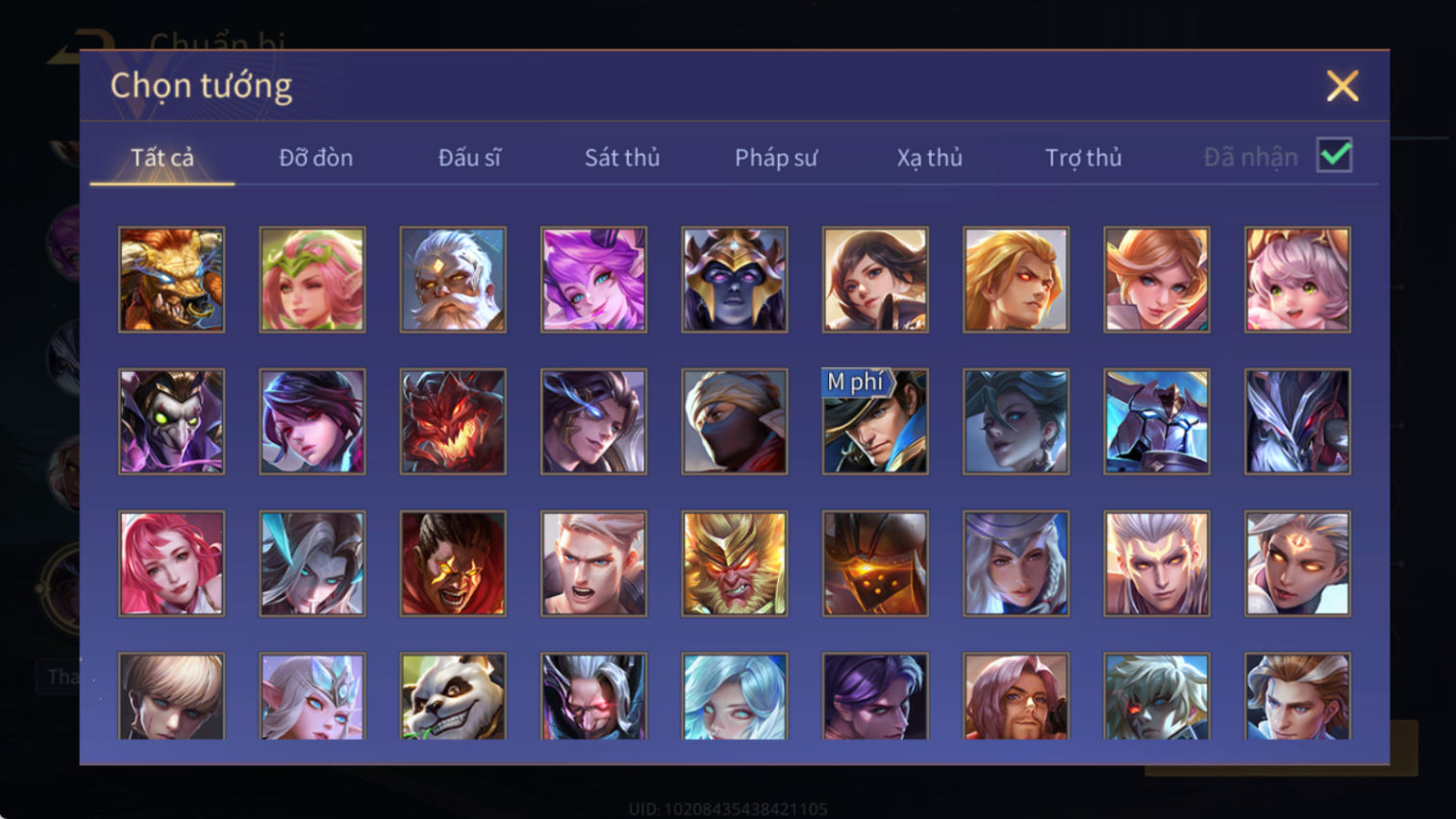
Task: Show the Trợ thủ heroes tab
Action: pos(1084,158)
